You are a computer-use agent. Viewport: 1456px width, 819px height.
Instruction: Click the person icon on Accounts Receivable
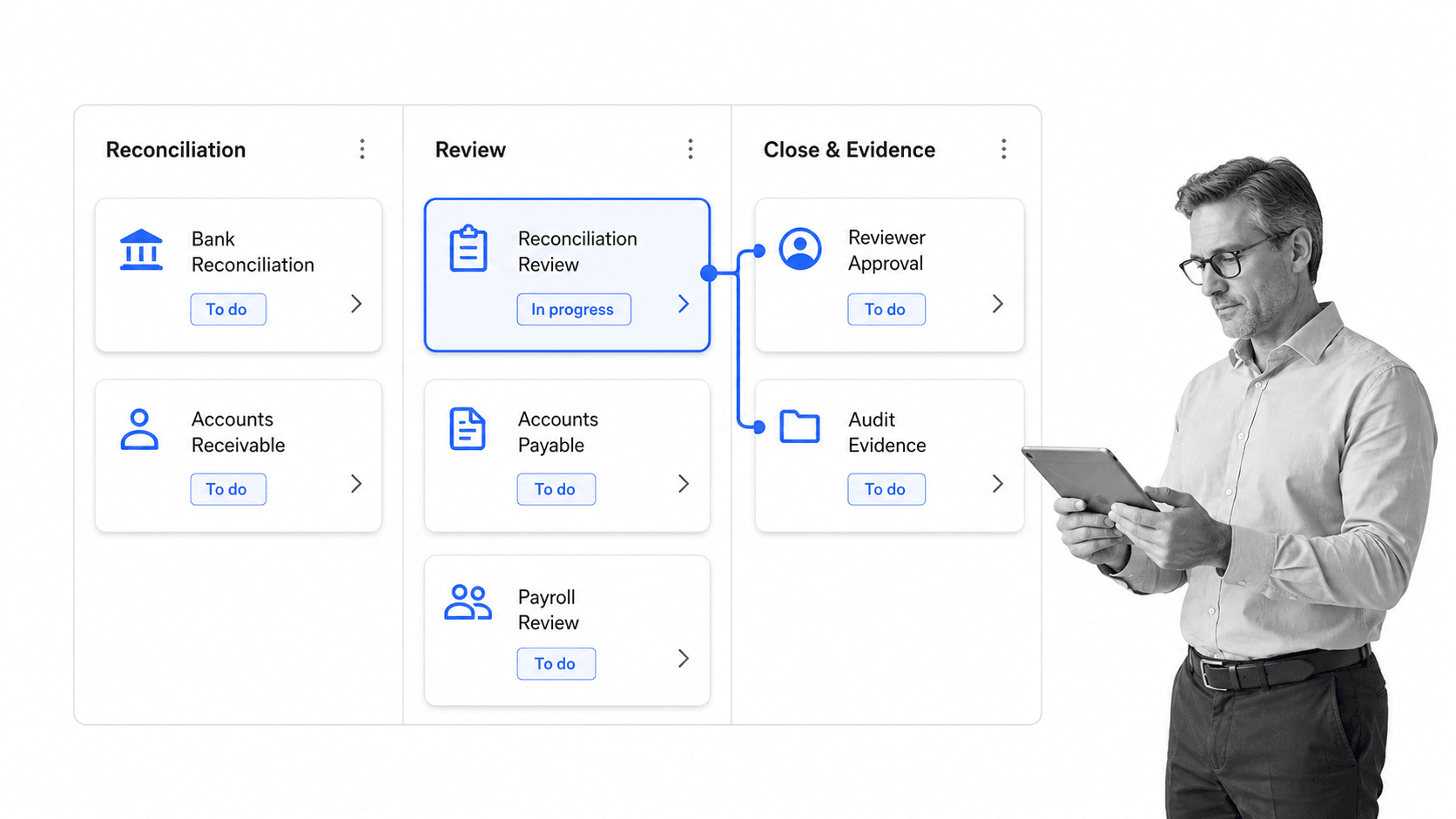click(x=139, y=429)
